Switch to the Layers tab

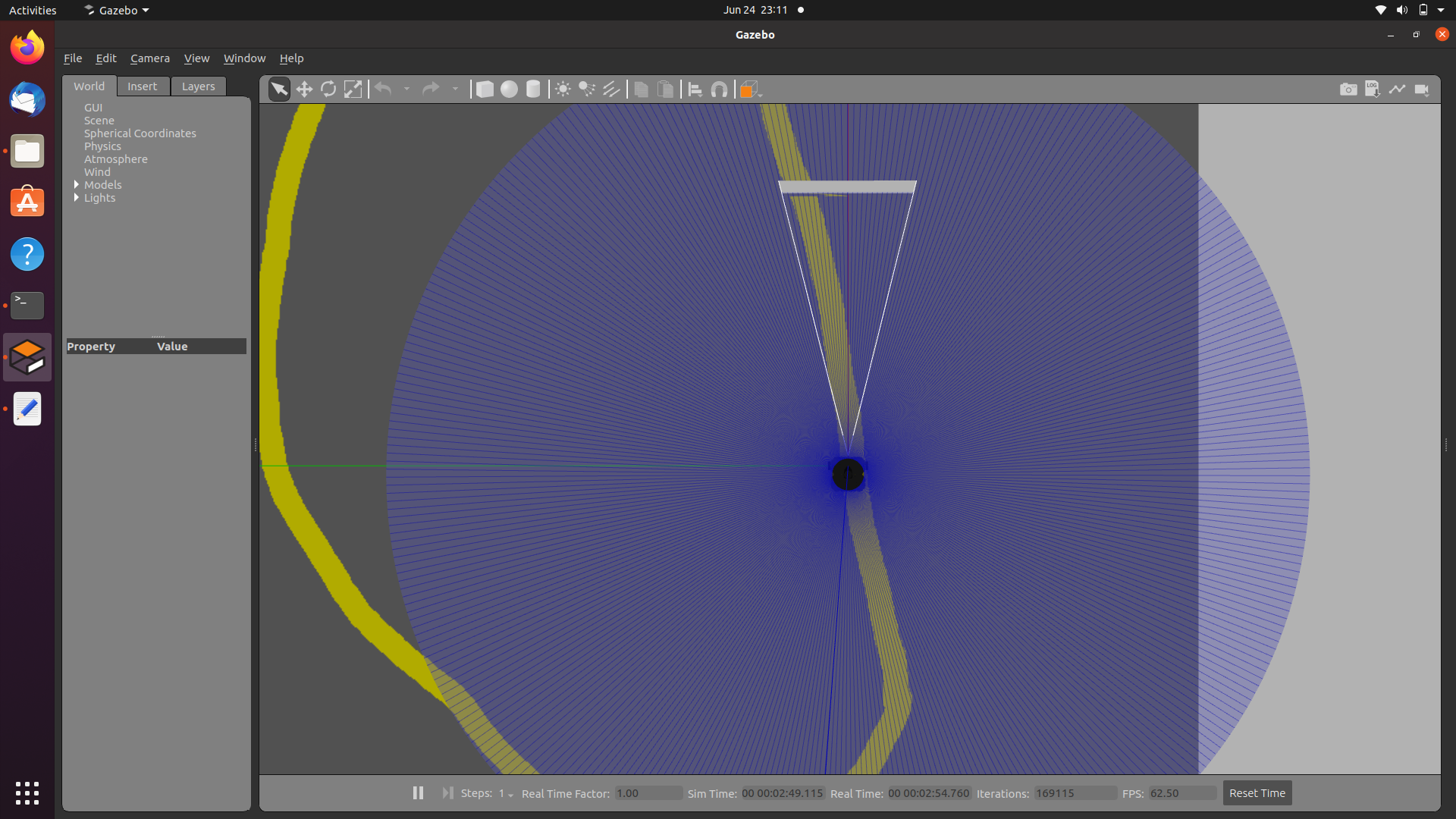[199, 86]
